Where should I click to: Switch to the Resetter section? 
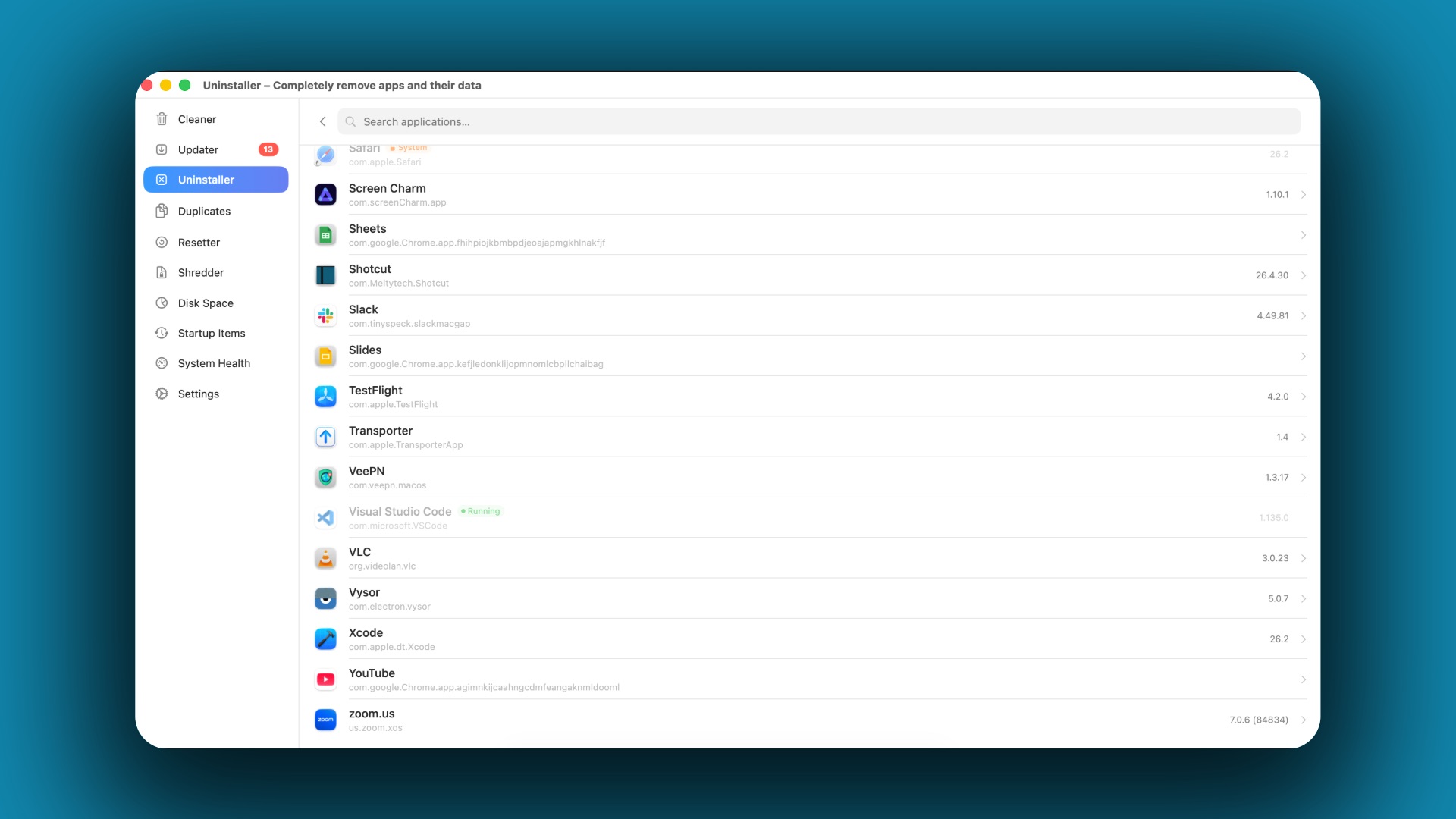click(216, 242)
